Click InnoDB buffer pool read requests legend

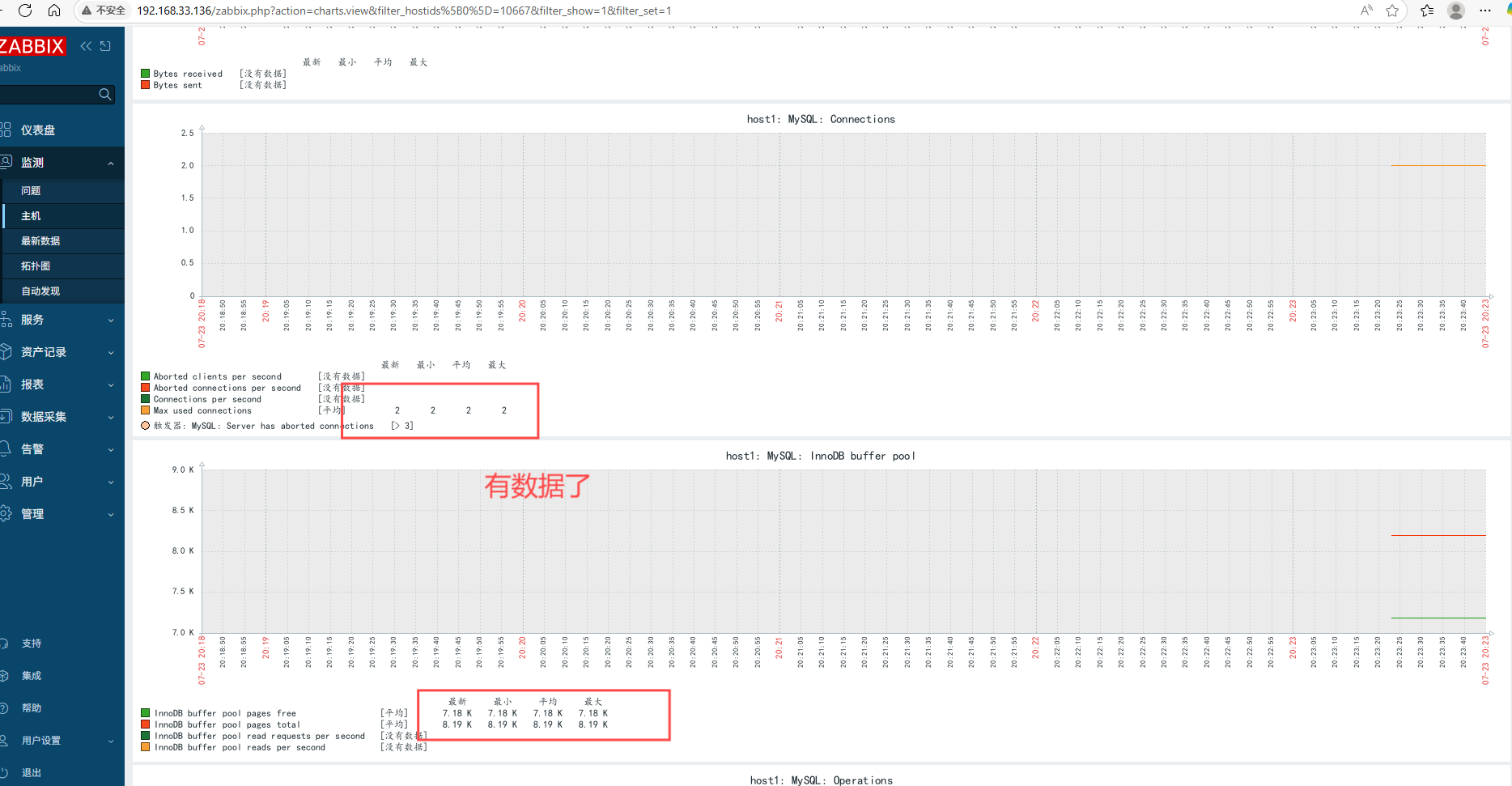pyautogui.click(x=260, y=737)
